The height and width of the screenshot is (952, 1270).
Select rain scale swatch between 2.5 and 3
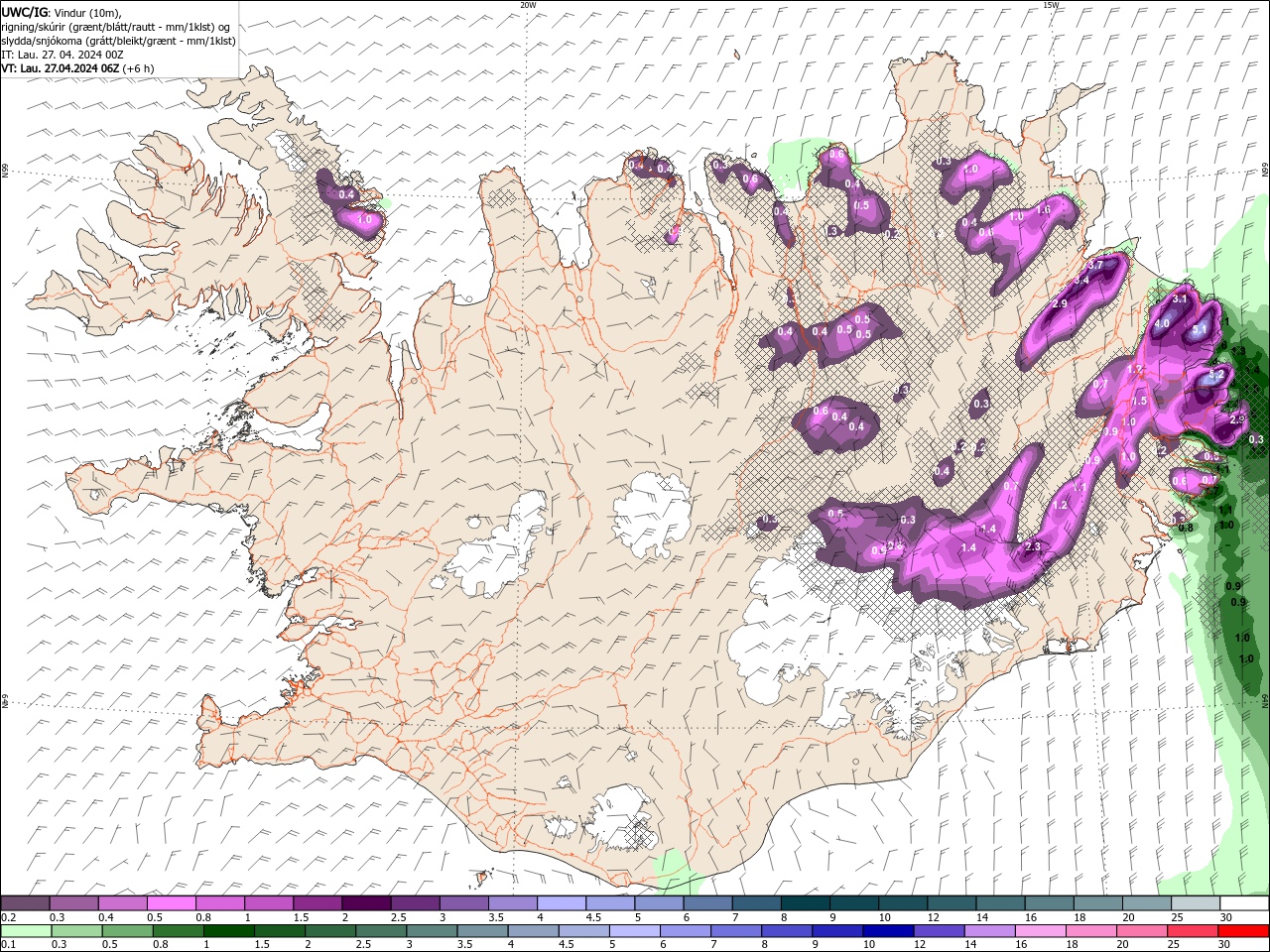(x=380, y=931)
